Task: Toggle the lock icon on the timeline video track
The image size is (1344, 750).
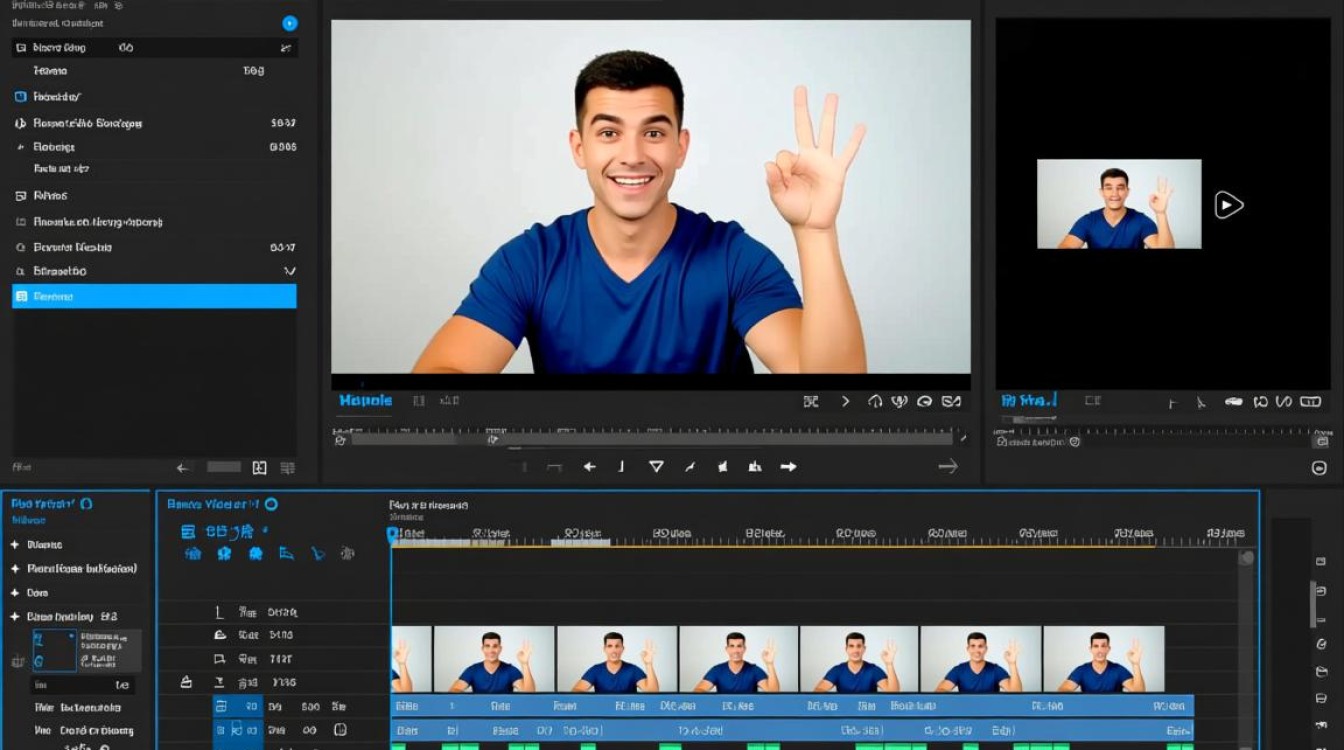Action: pos(186,682)
